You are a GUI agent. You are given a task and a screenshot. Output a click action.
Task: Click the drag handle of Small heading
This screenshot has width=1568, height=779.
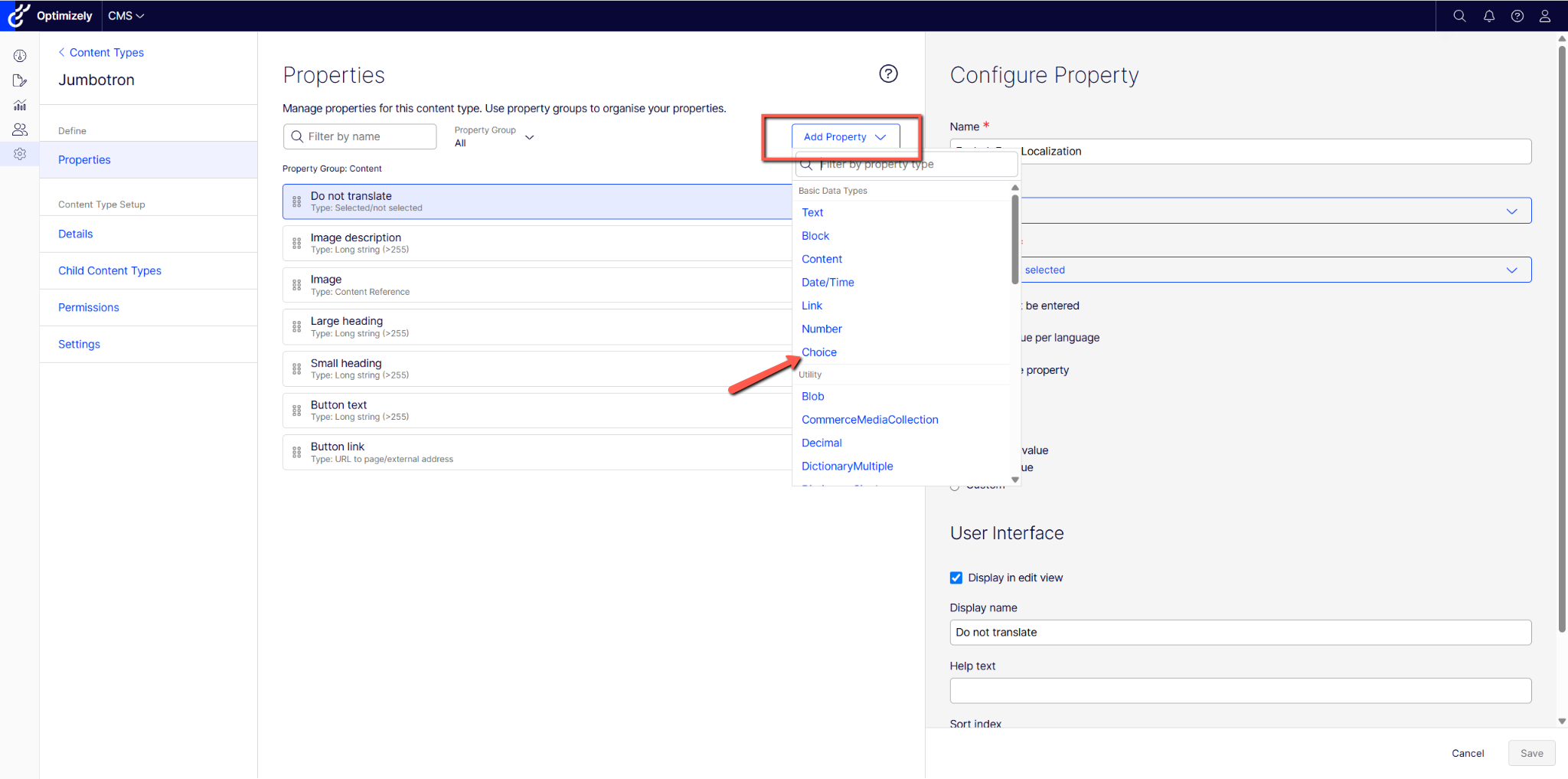pos(297,368)
